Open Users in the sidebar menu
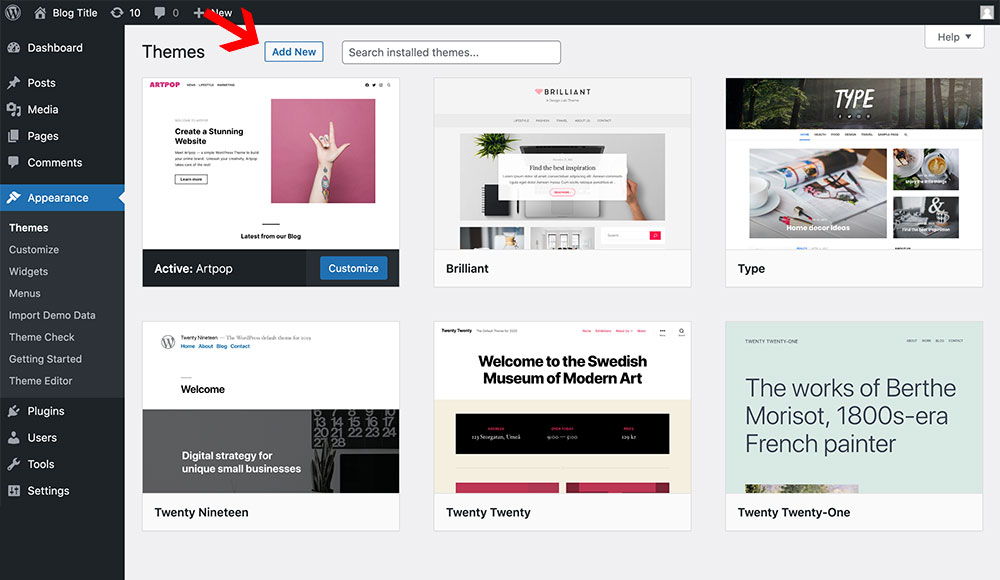The image size is (1000, 580). [x=42, y=438]
